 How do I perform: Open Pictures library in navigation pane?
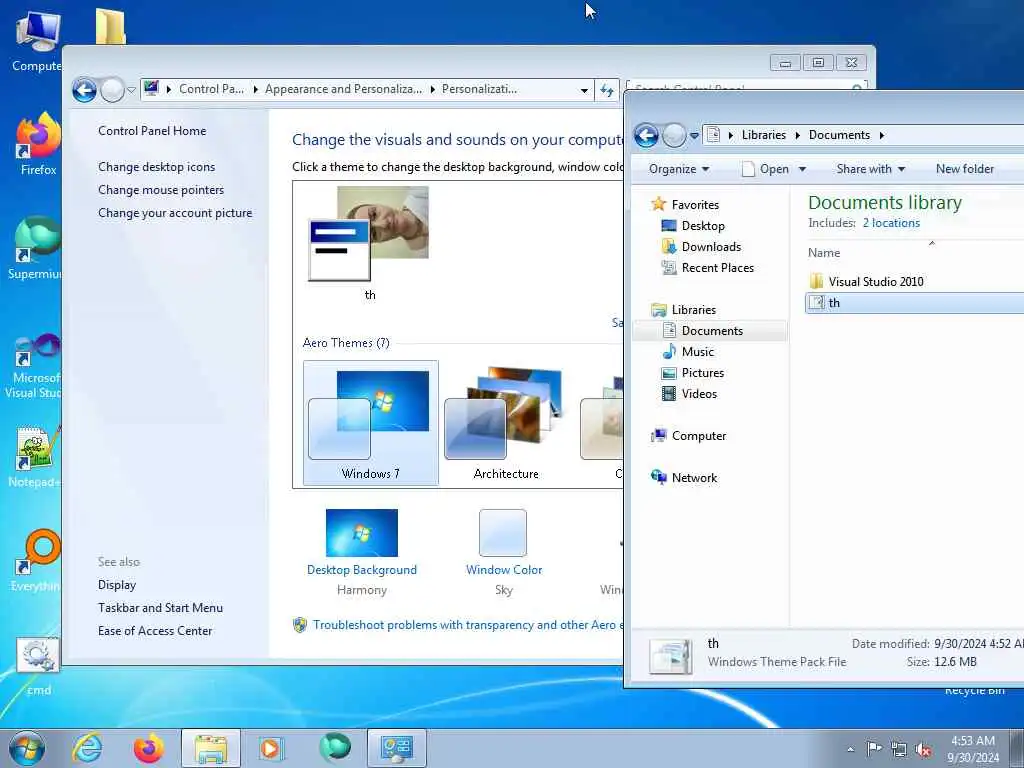[702, 372]
